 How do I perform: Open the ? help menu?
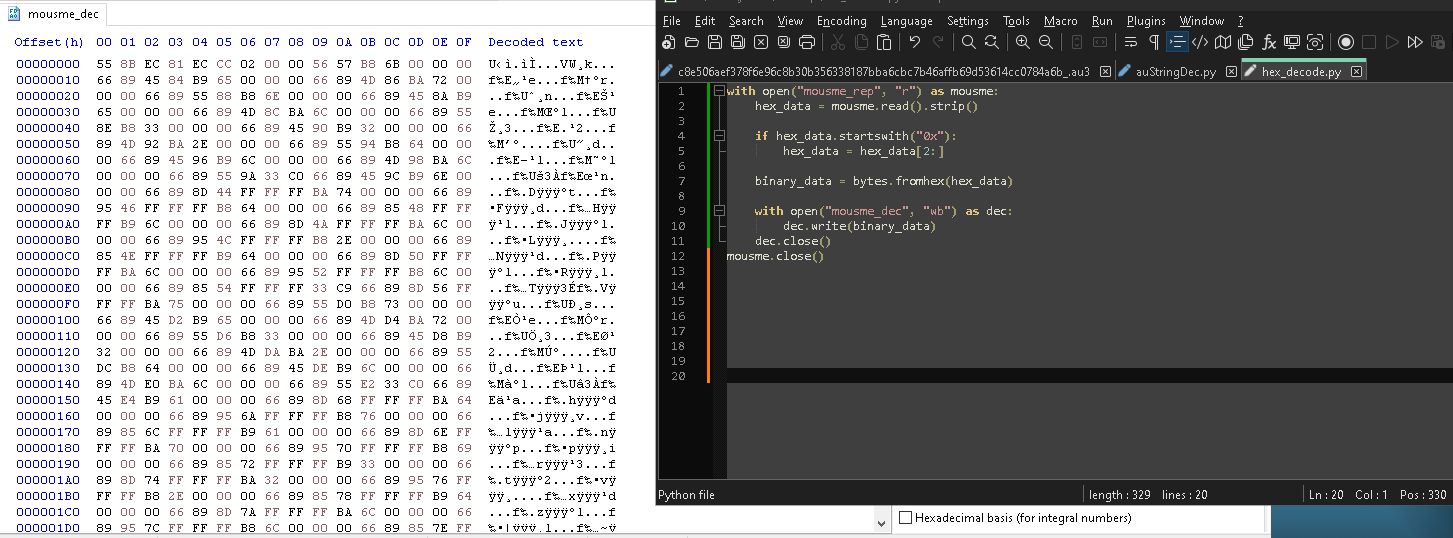pos(1241,21)
